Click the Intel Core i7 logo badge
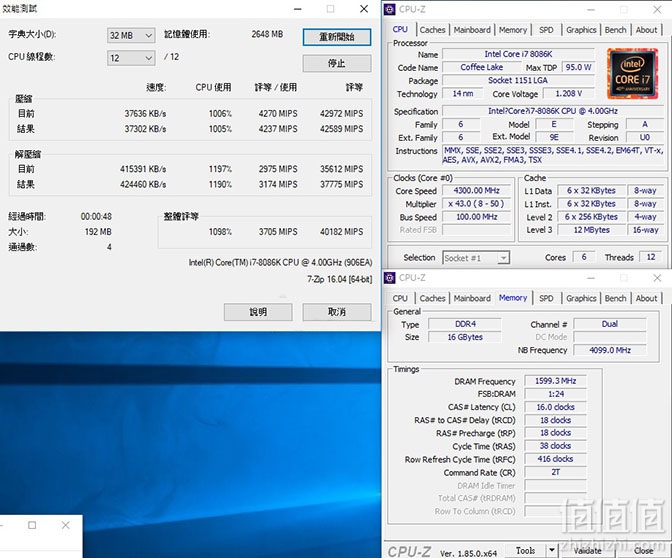This screenshot has height=558, width=672. 633,74
